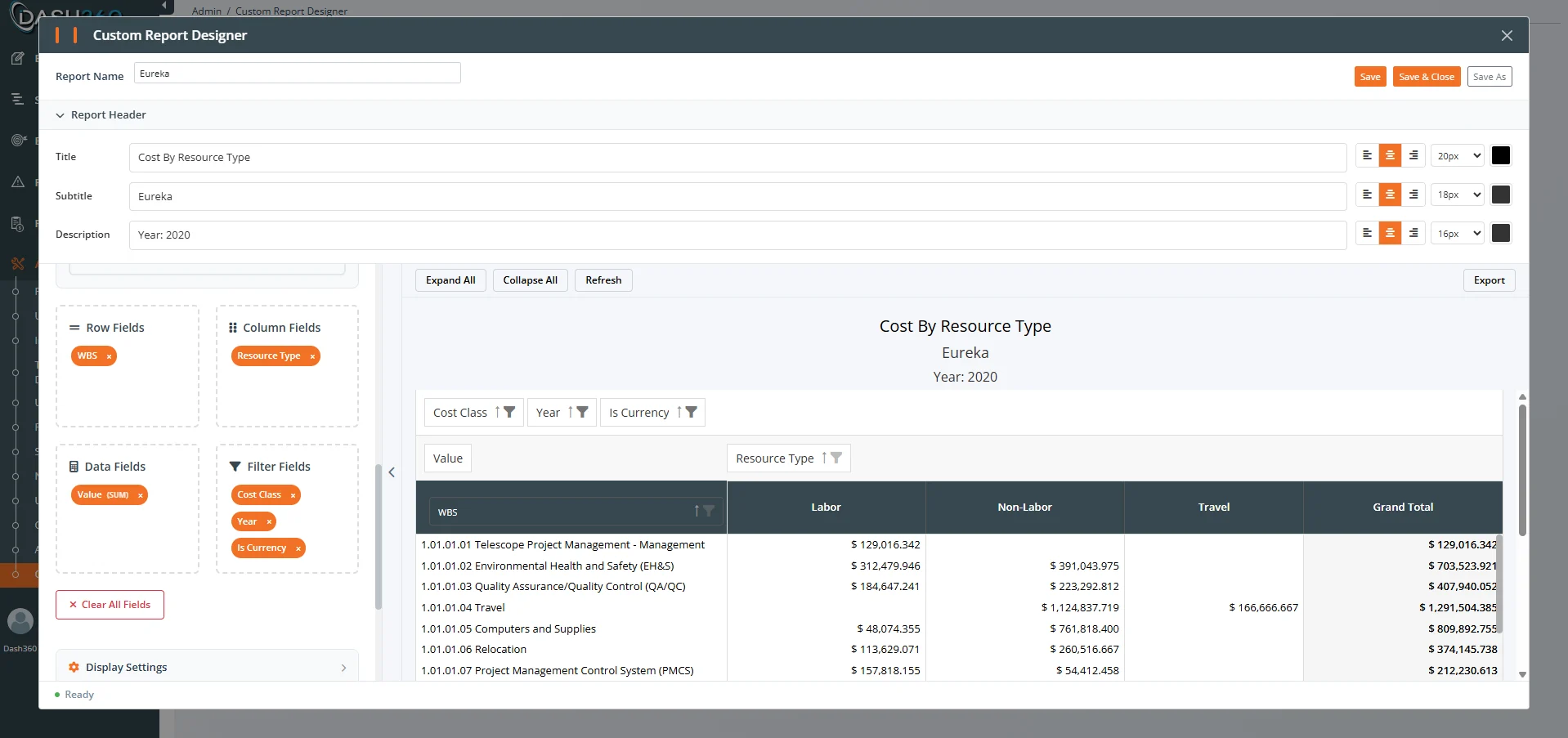Click the Report Name input field

tap(297, 73)
